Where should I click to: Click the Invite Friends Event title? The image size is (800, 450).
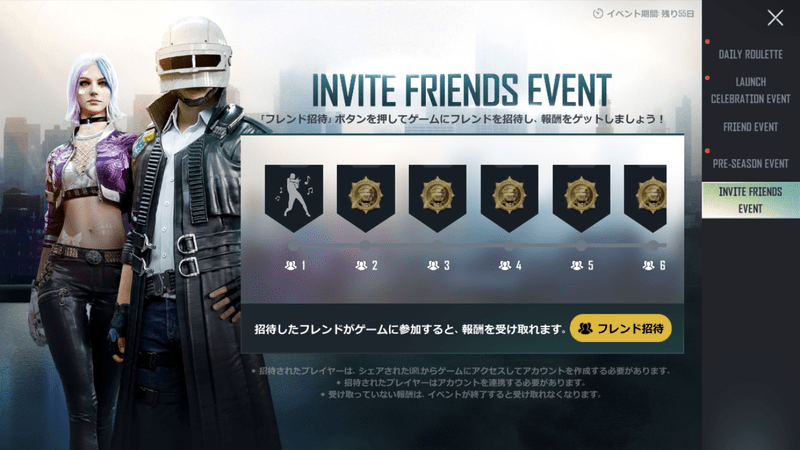click(462, 90)
